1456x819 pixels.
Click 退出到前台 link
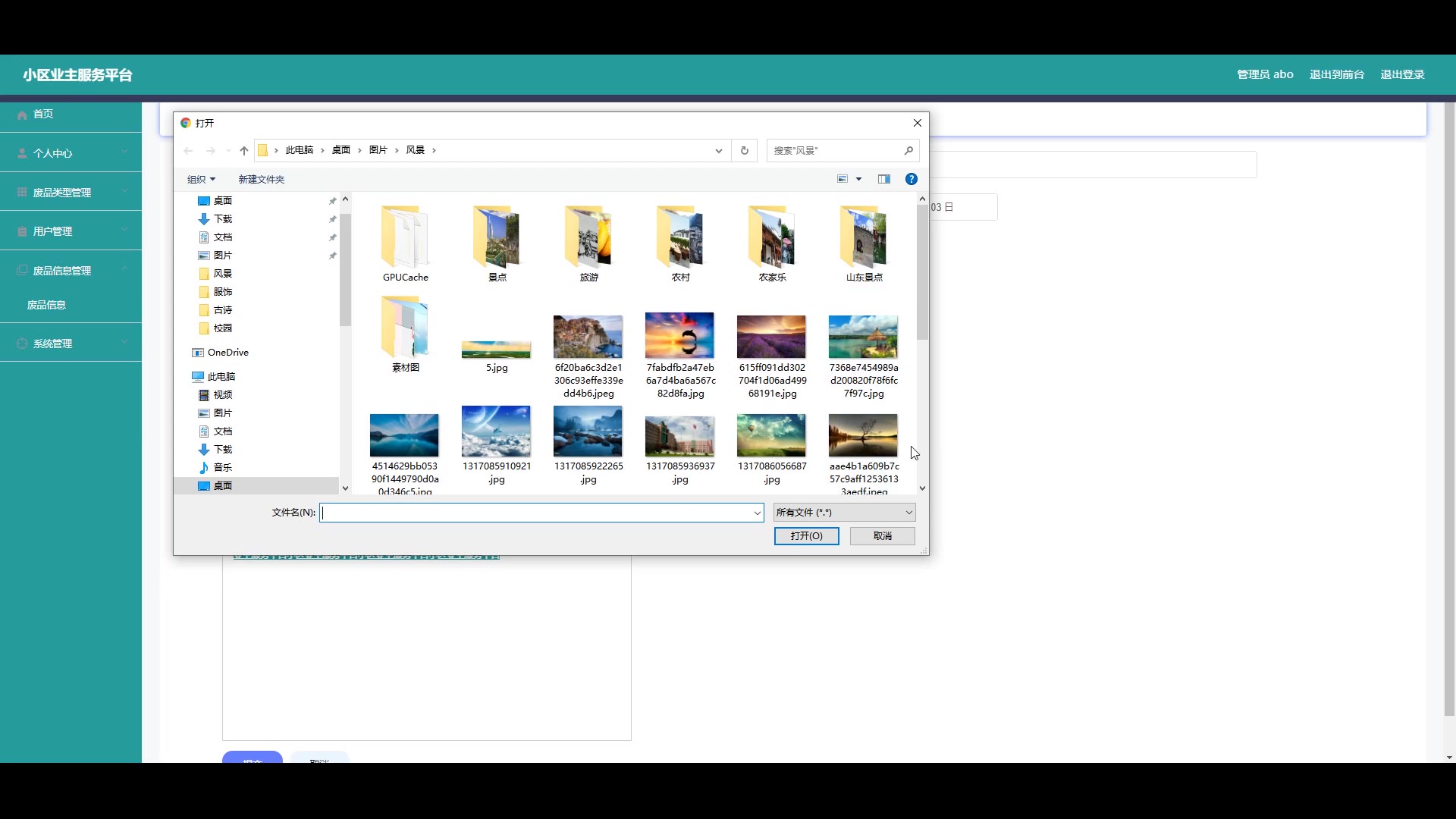(1336, 74)
